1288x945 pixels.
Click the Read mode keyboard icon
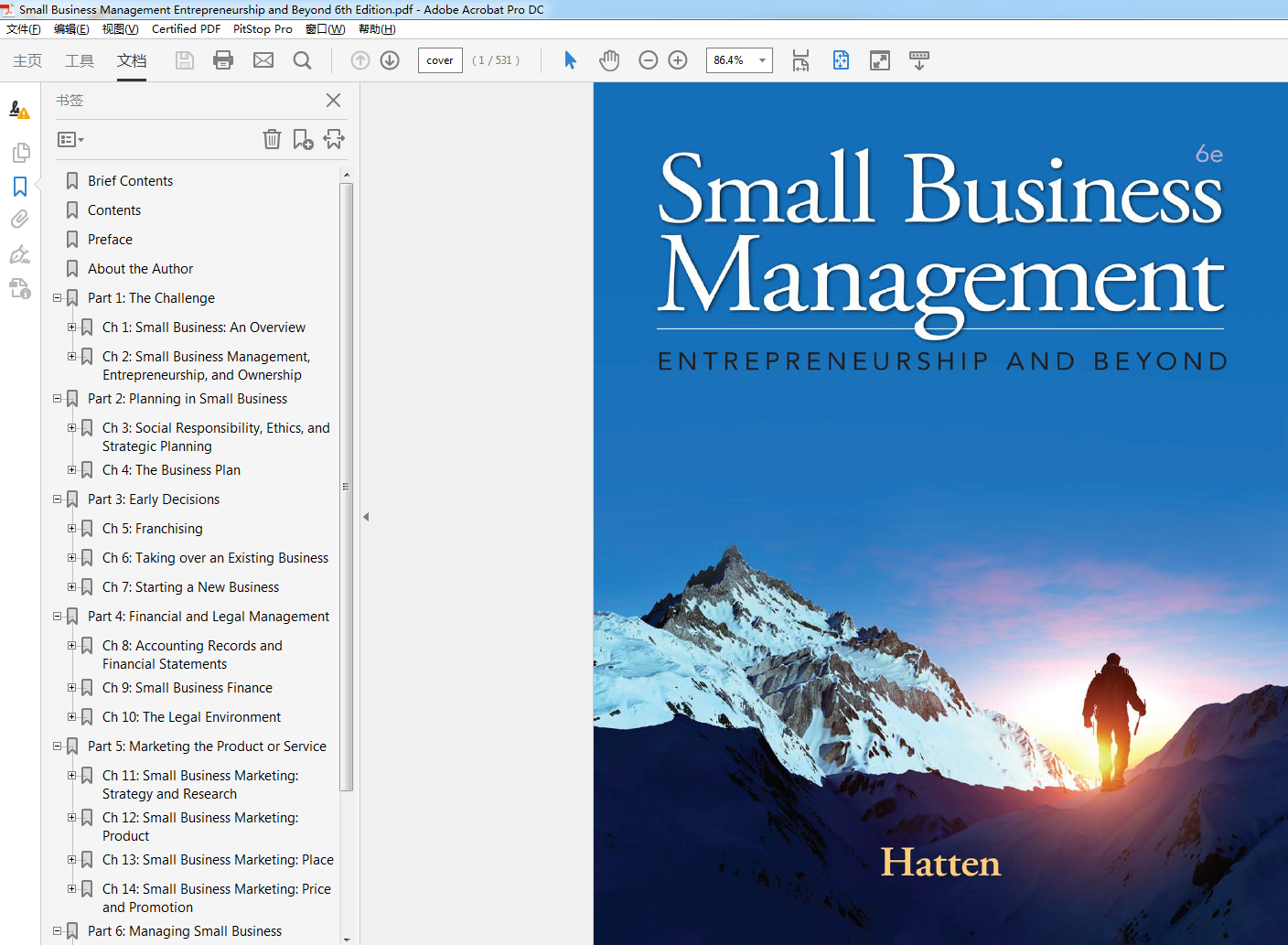click(x=919, y=60)
